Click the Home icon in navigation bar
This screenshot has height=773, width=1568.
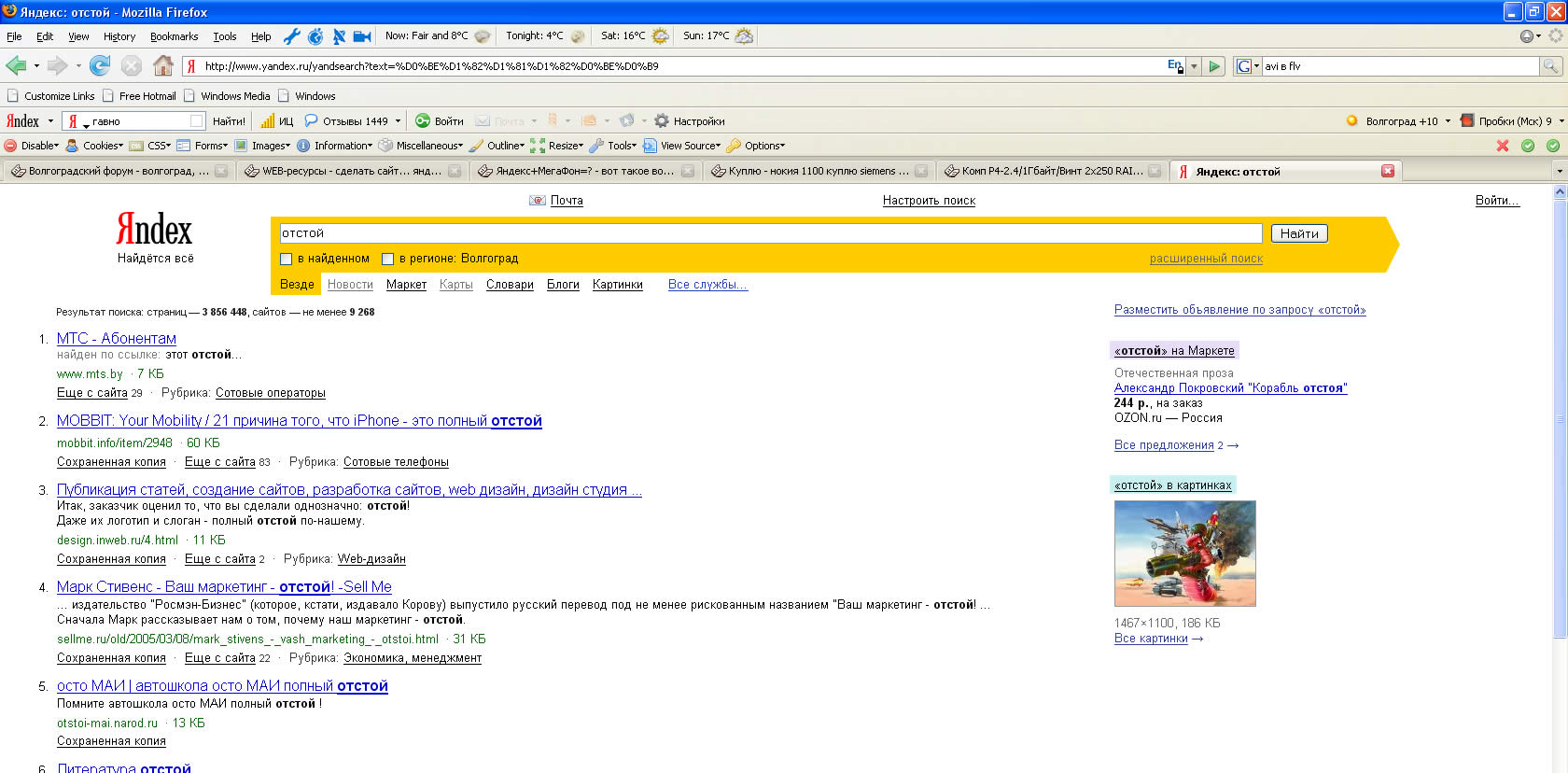click(x=162, y=65)
